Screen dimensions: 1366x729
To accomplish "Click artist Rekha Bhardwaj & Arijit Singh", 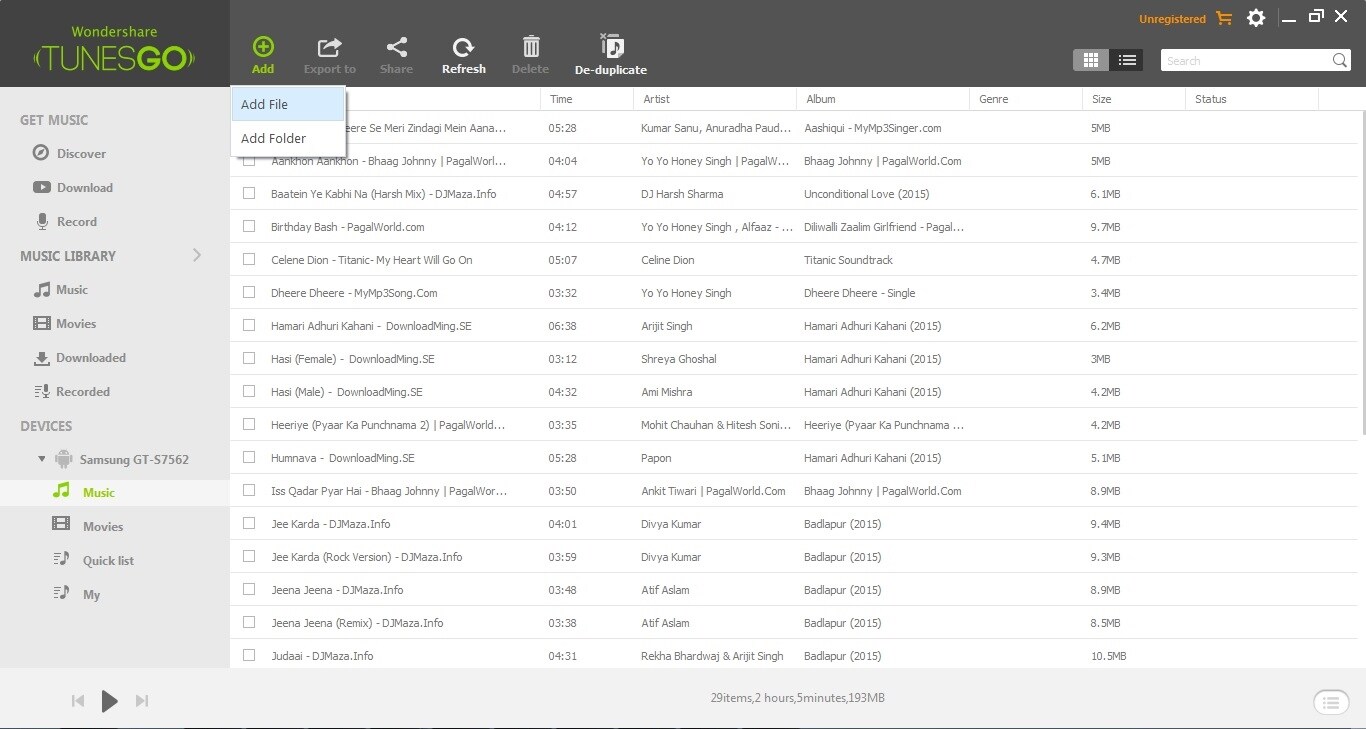I will [x=712, y=656].
